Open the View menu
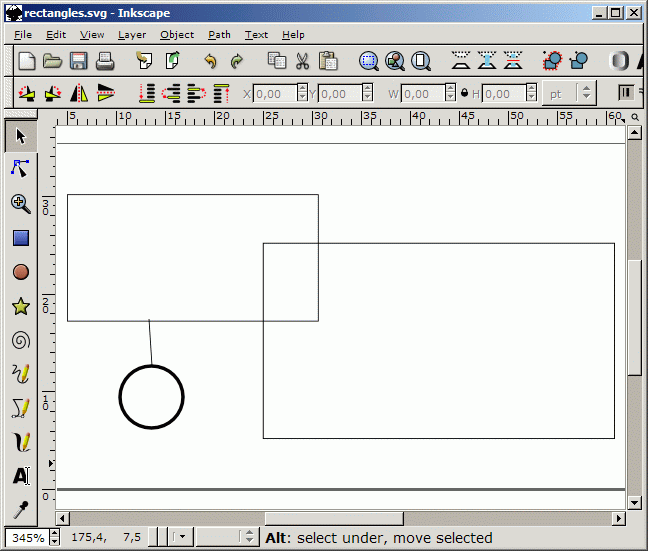The width and height of the screenshot is (648, 551). tap(92, 35)
